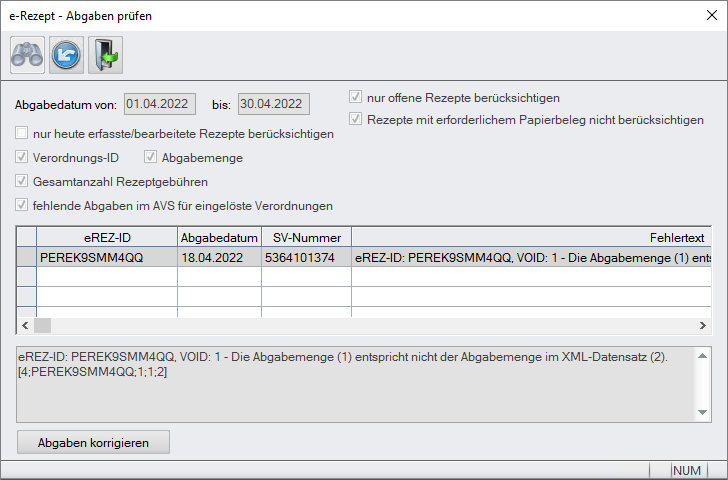Image resolution: width=728 pixels, height=480 pixels.
Task: Click the blue refresh arrow icon
Action: [x=66, y=56]
